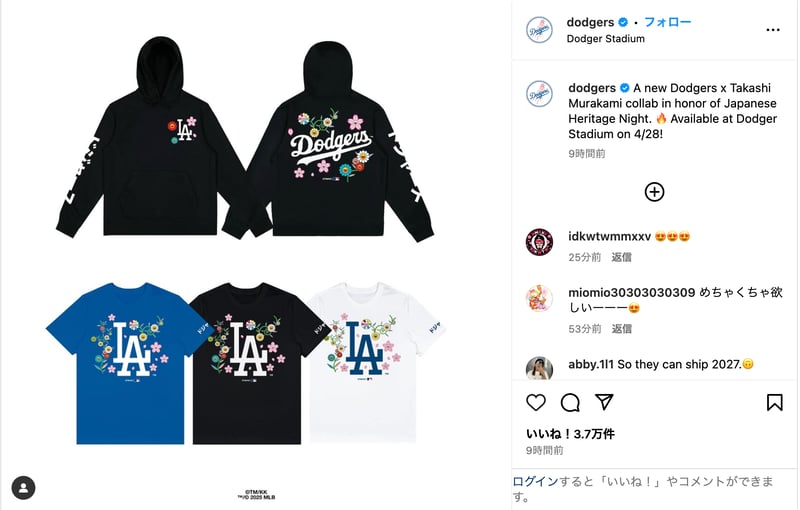Open comments via speech bubble icon
Image resolution: width=800 pixels, height=510 pixels.
tap(570, 402)
